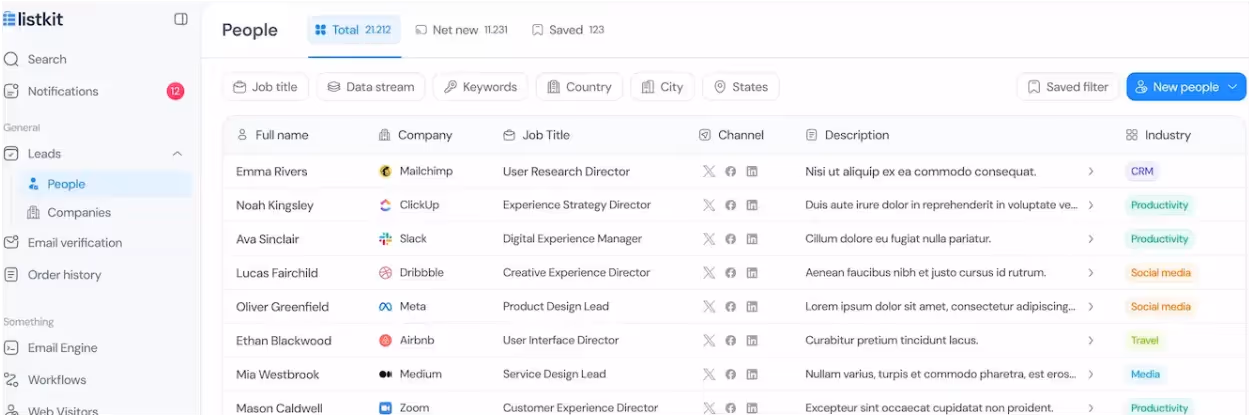Click the Meta company logo
The width and height of the screenshot is (1251, 417).
(x=386, y=307)
